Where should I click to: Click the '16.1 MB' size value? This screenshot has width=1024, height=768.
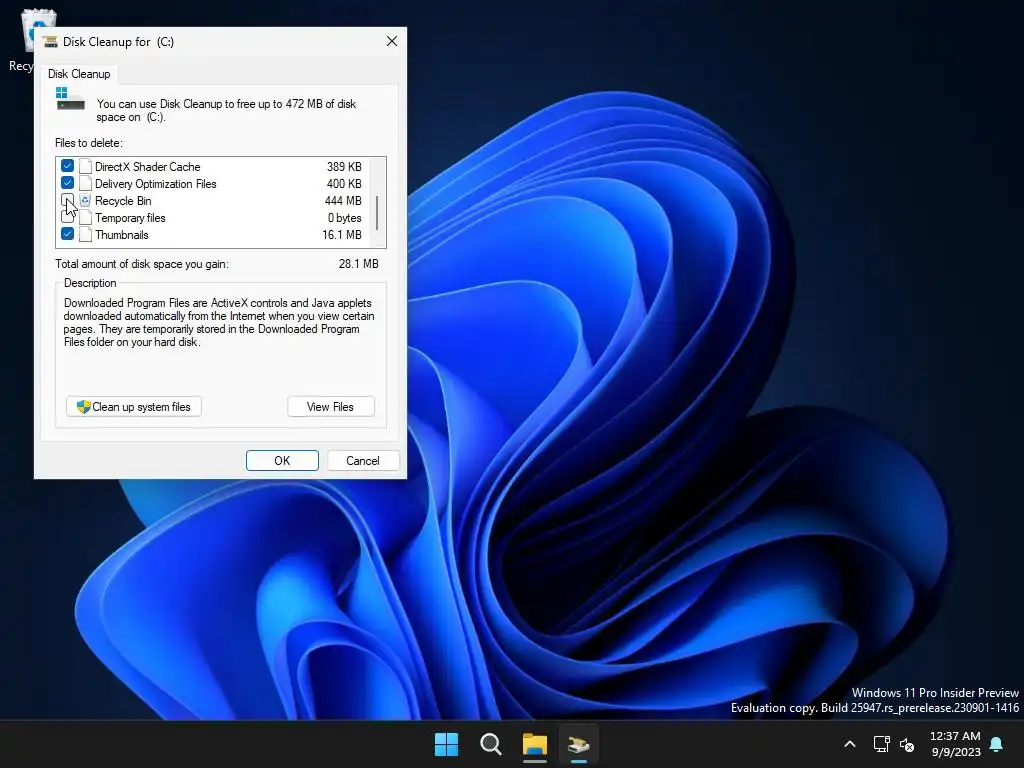click(342, 234)
